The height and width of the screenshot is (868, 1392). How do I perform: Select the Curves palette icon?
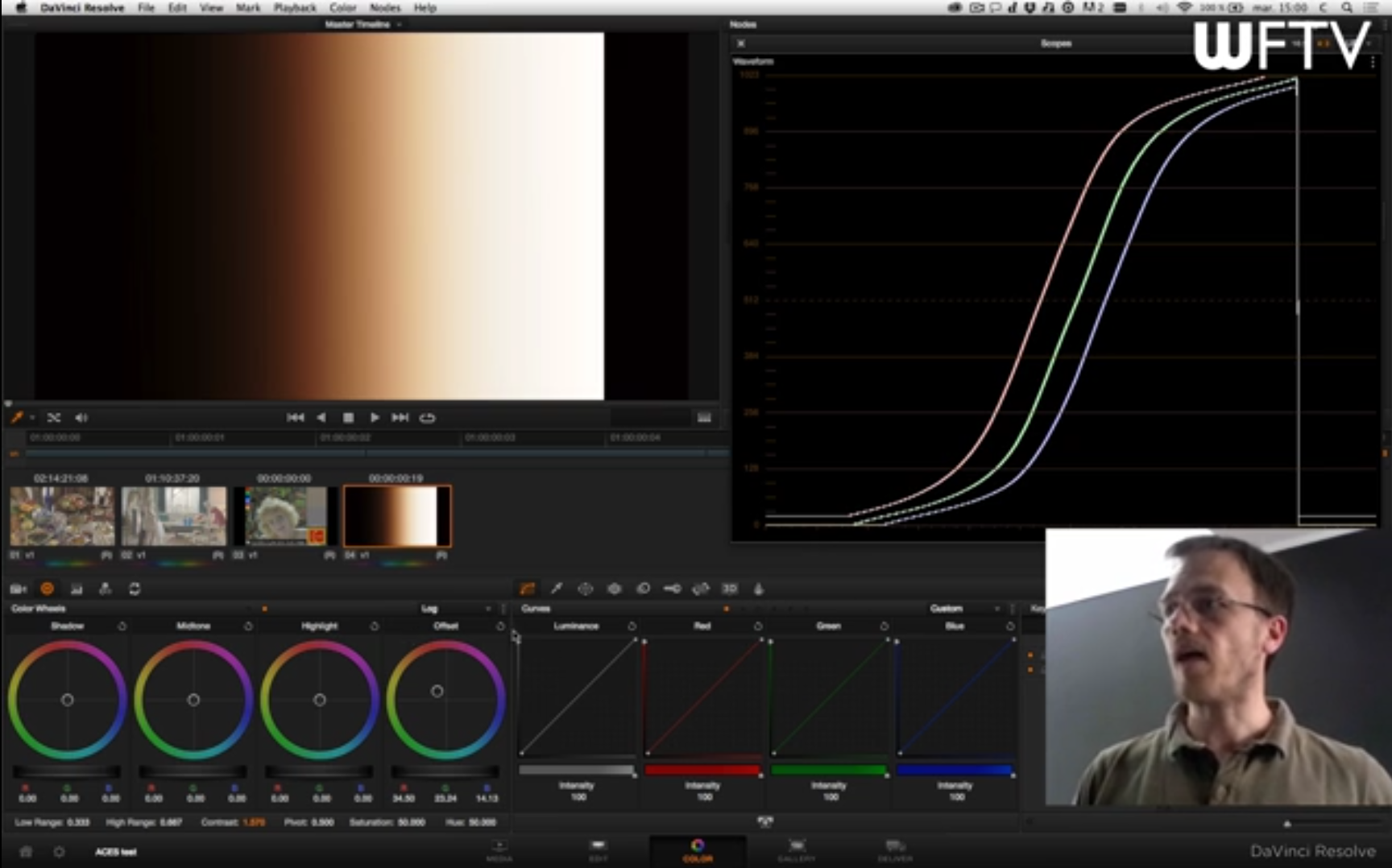pyautogui.click(x=528, y=589)
